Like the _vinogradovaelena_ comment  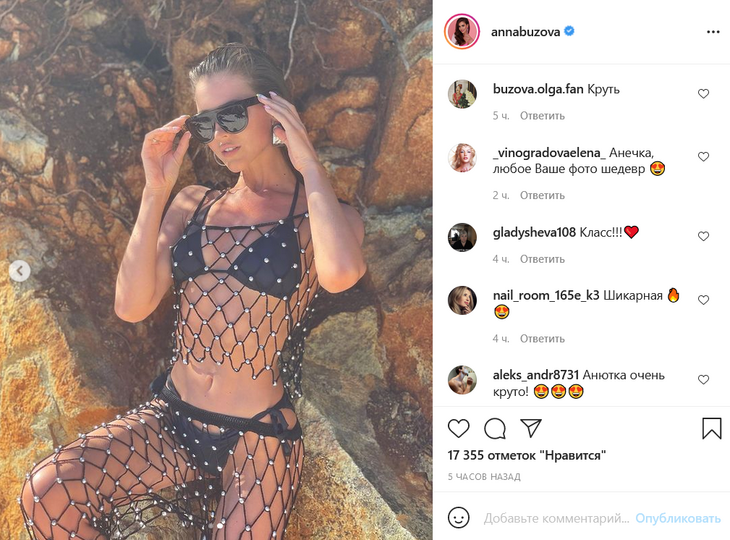pyautogui.click(x=703, y=157)
